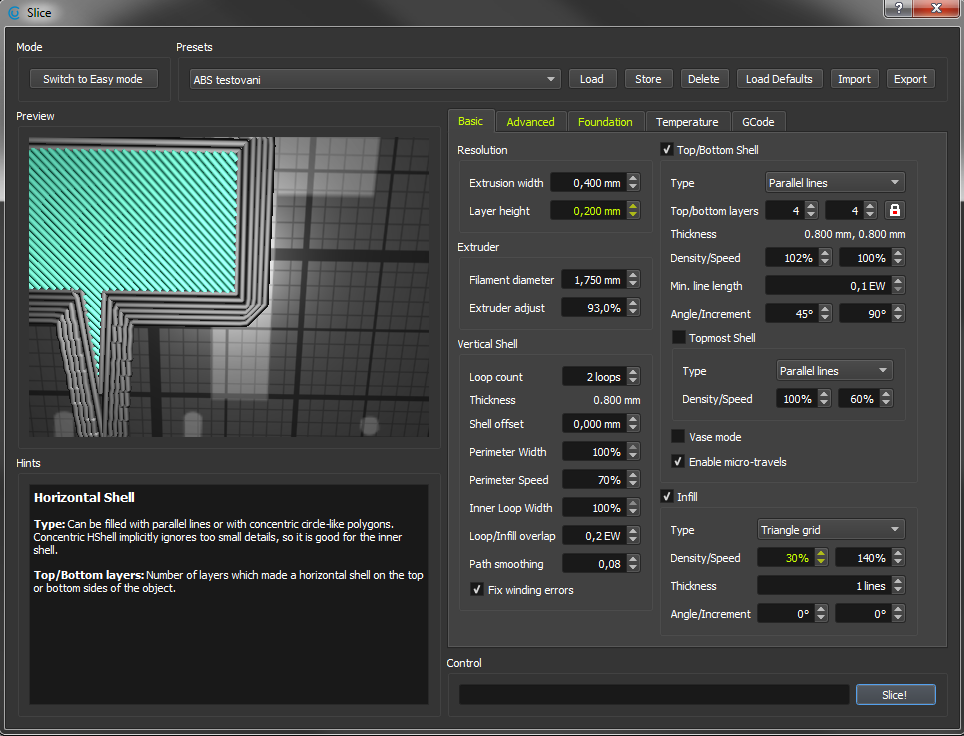Expand Top/Bottom Shell Type dropdown

[x=834, y=183]
